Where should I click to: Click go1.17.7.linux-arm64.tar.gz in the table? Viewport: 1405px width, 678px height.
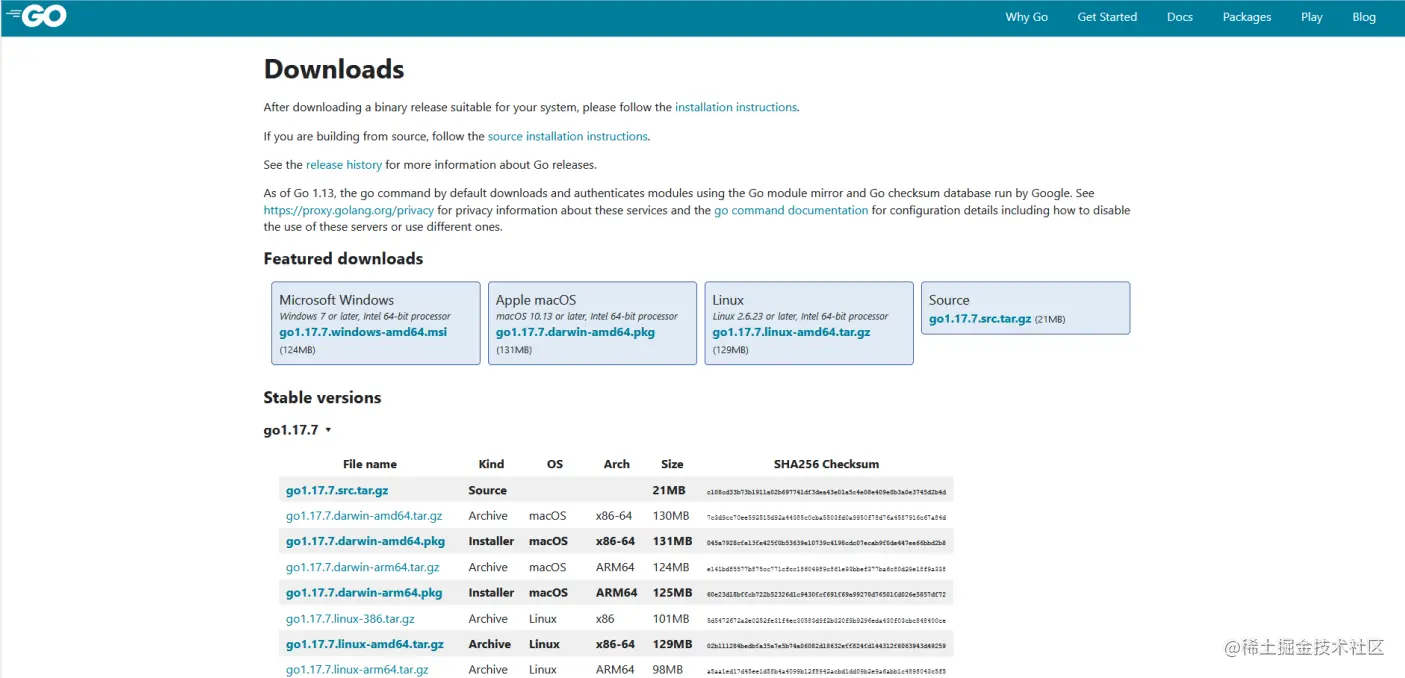357,670
